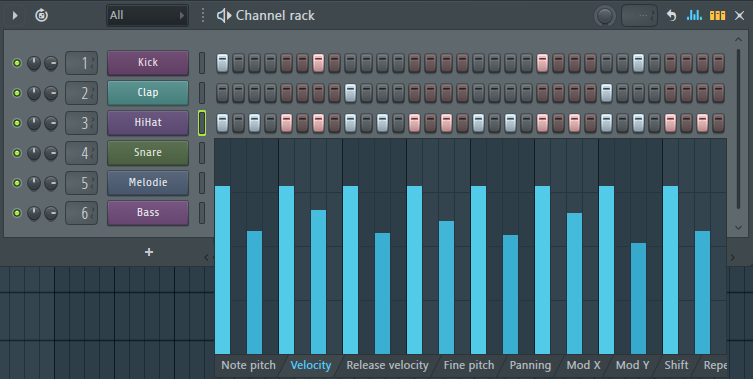
Task: Open the Kick channel button
Action: [x=148, y=63]
